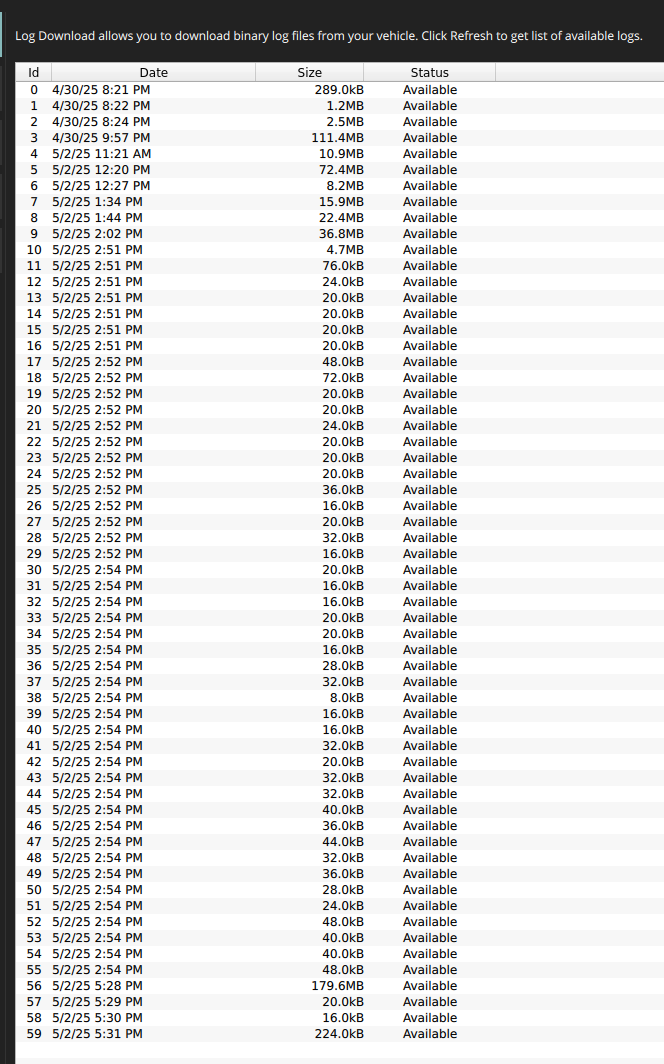Select log 9 dated 5/2/25 2:02 PM
This screenshot has width=664, height=1064.
340,234
